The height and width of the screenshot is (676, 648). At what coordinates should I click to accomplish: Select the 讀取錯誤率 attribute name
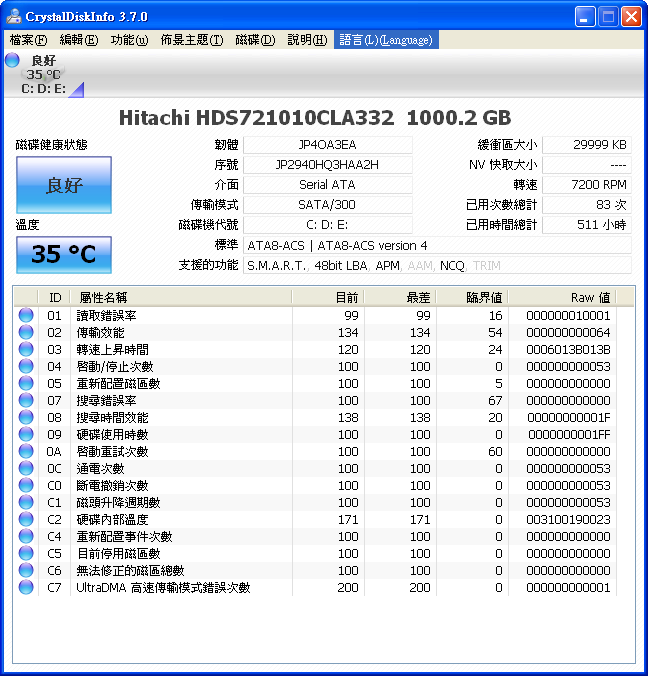106,316
